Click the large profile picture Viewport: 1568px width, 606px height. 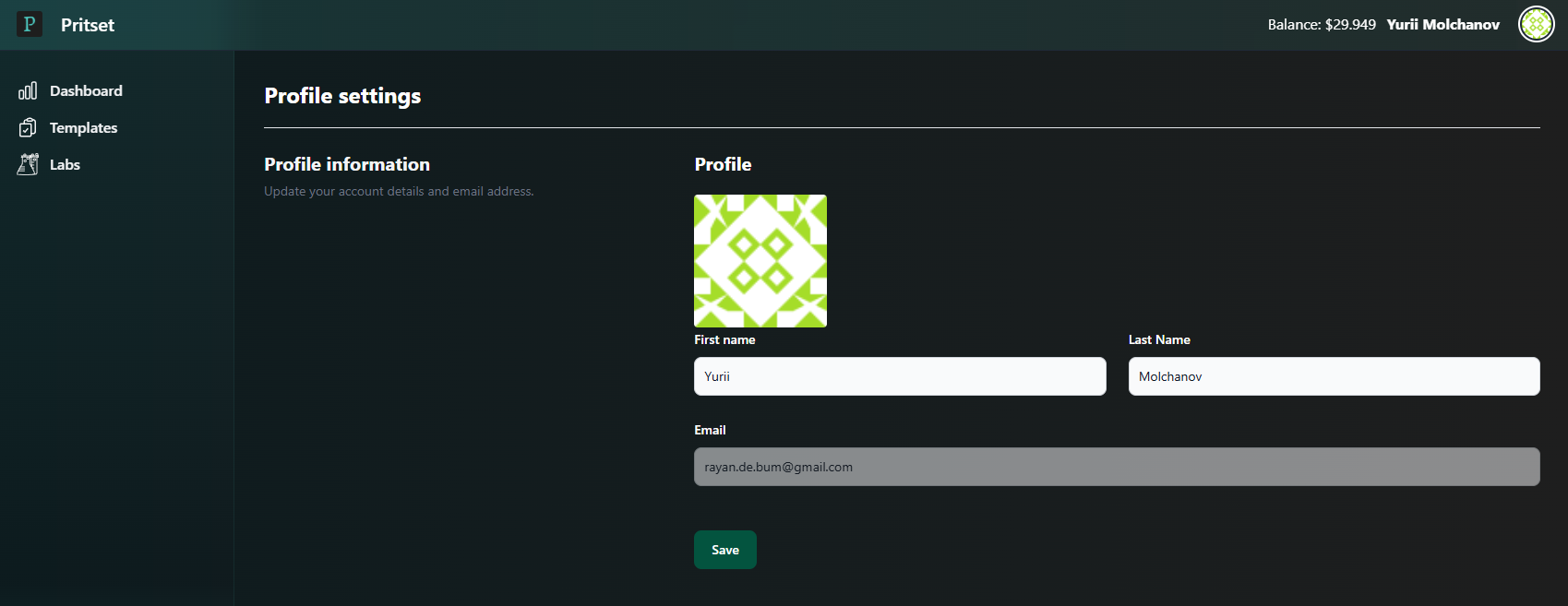760,260
